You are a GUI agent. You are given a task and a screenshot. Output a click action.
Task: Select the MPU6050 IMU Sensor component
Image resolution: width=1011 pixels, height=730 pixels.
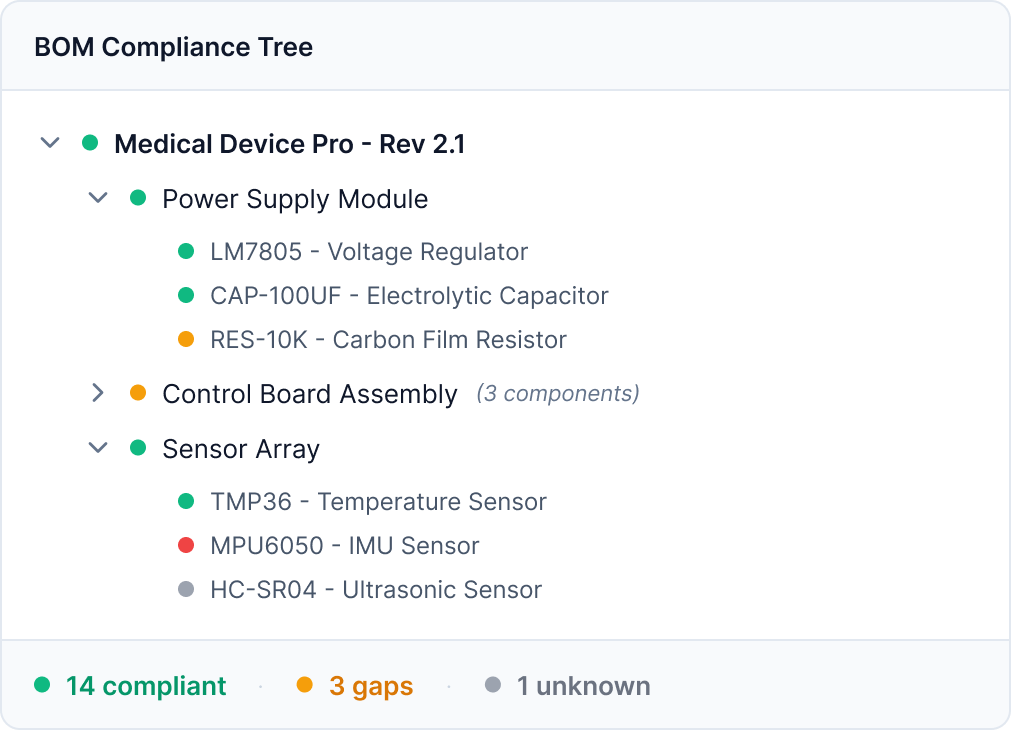click(x=344, y=545)
